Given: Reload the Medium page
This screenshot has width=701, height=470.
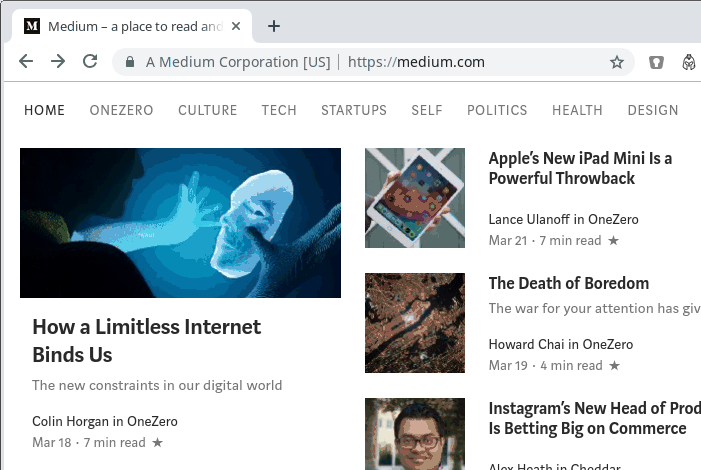Looking at the screenshot, I should coord(90,61).
